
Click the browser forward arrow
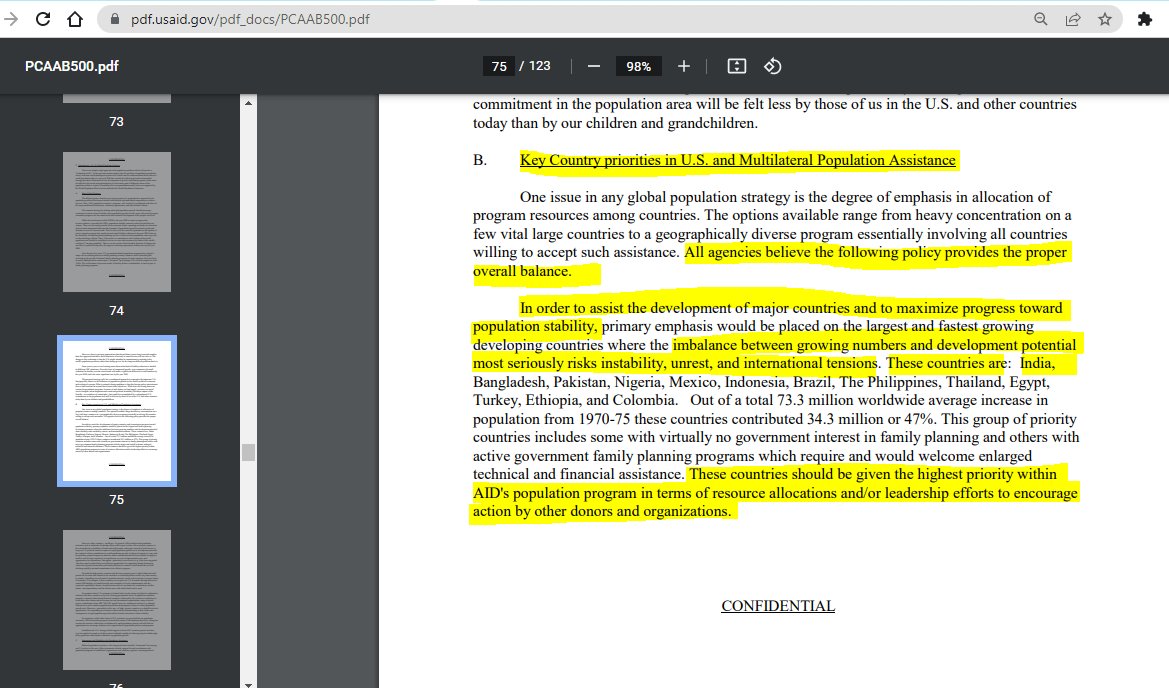(10, 19)
